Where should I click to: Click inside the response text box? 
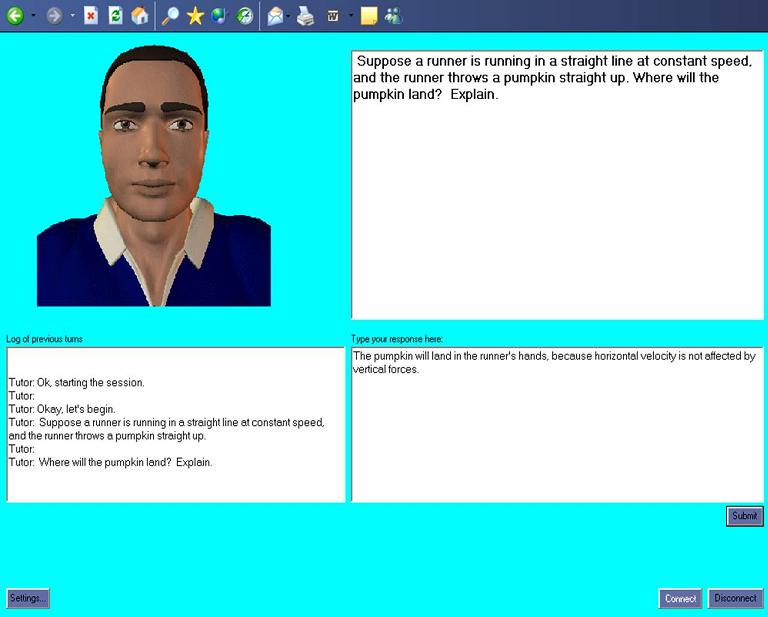[557, 425]
